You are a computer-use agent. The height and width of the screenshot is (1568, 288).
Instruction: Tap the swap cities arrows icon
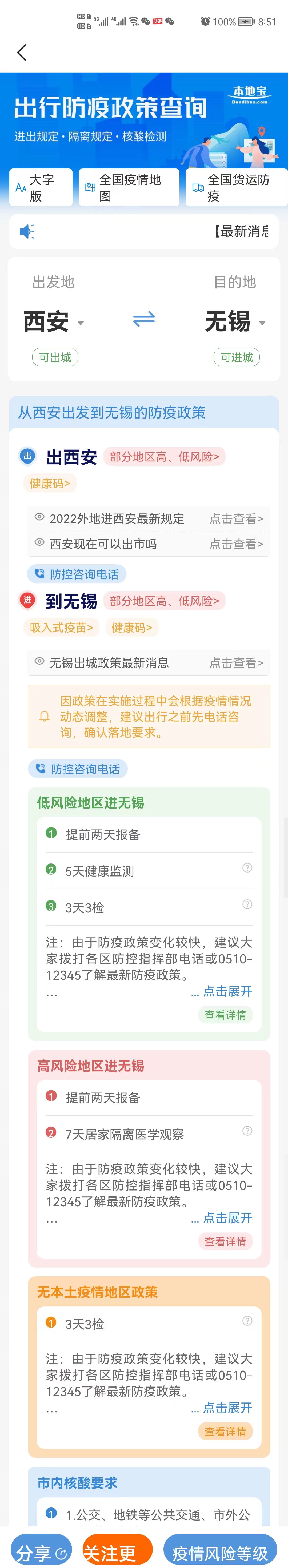(144, 319)
